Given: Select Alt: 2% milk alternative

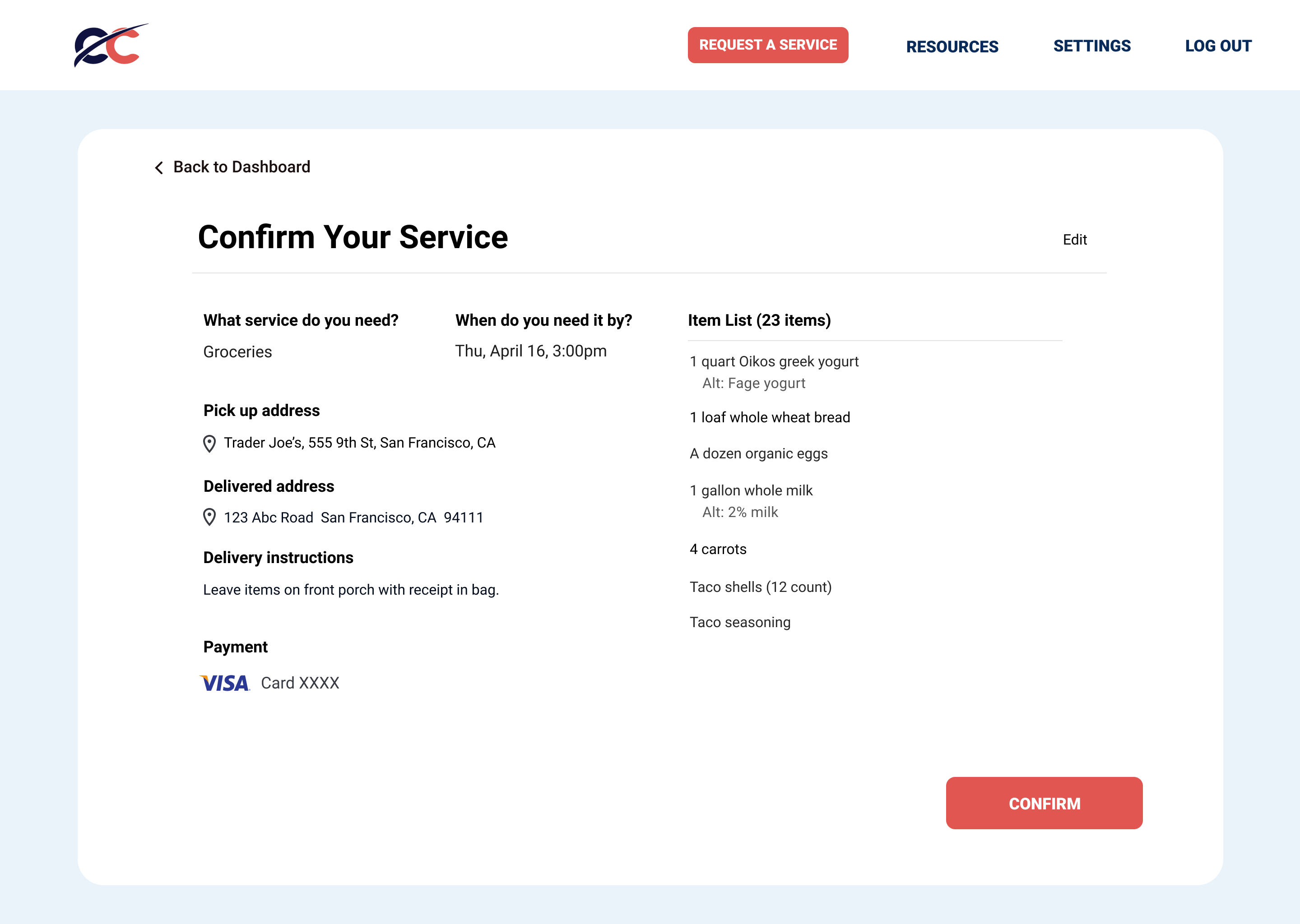Looking at the screenshot, I should pyautogui.click(x=740, y=512).
